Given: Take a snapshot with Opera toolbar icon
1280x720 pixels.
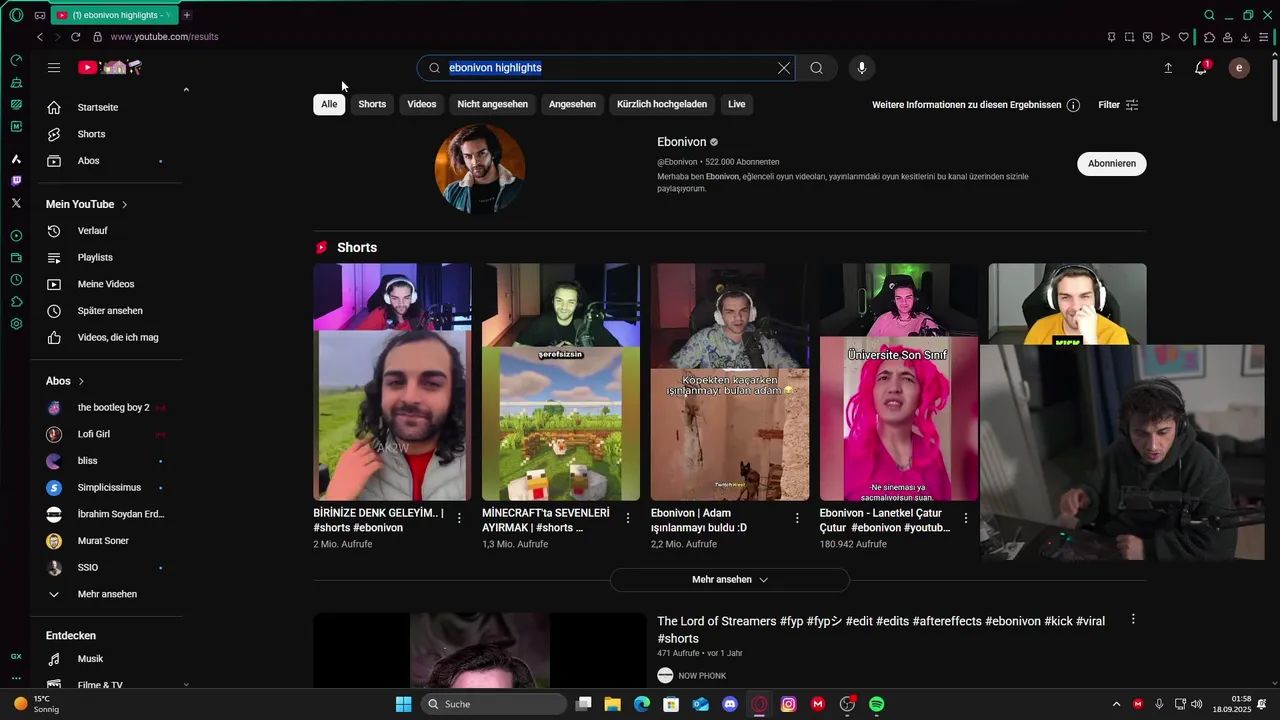Looking at the screenshot, I should [1129, 37].
